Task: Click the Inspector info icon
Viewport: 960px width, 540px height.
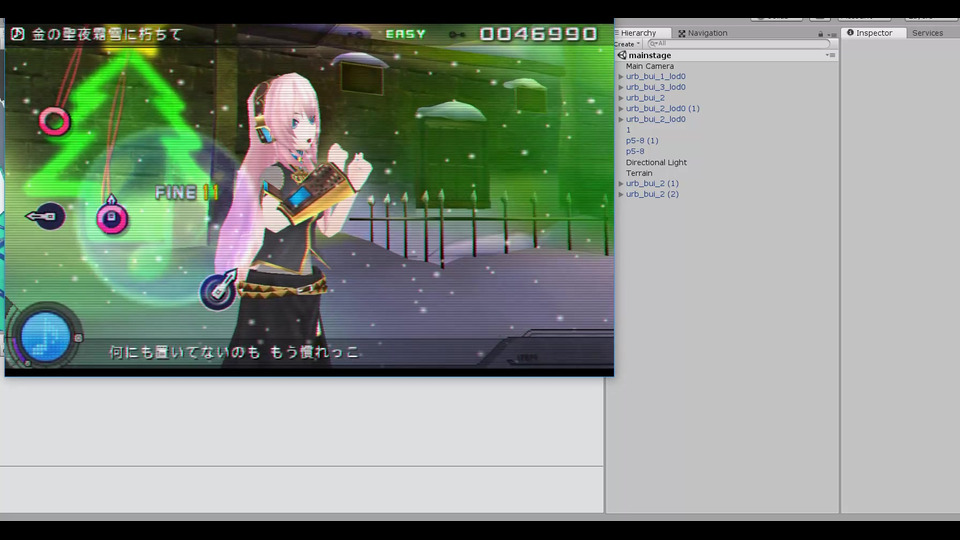Action: 850,33
